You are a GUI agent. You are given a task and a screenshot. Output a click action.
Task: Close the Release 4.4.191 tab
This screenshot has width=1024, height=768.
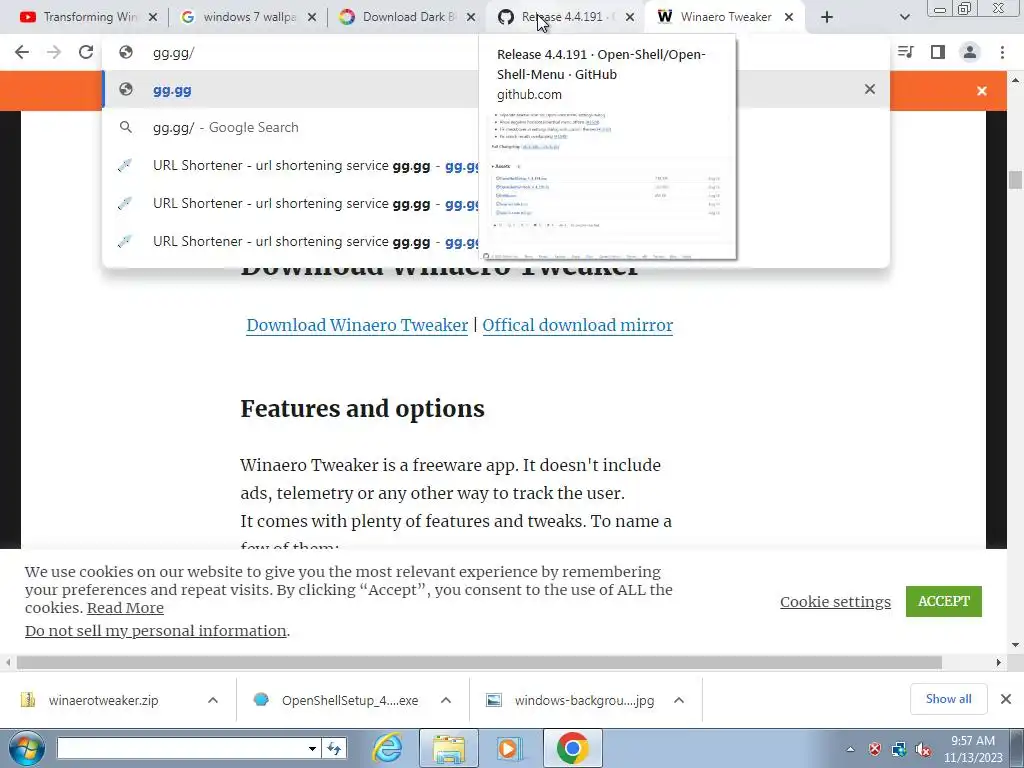[x=630, y=17]
